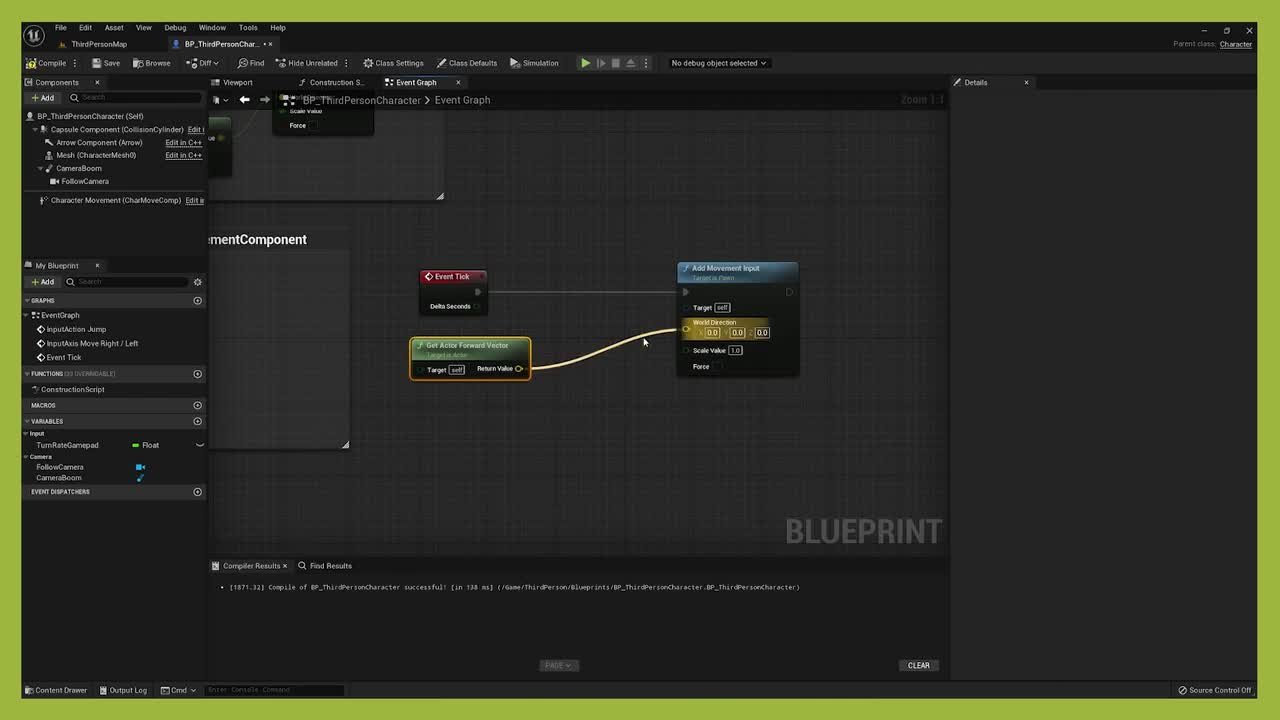Click FollowCamera variable type icon

click(140, 467)
